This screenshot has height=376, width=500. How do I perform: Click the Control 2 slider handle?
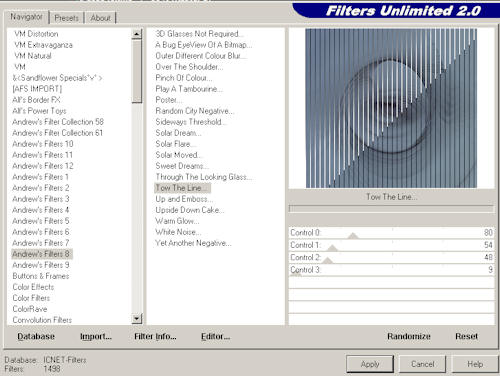pyautogui.click(x=328, y=260)
